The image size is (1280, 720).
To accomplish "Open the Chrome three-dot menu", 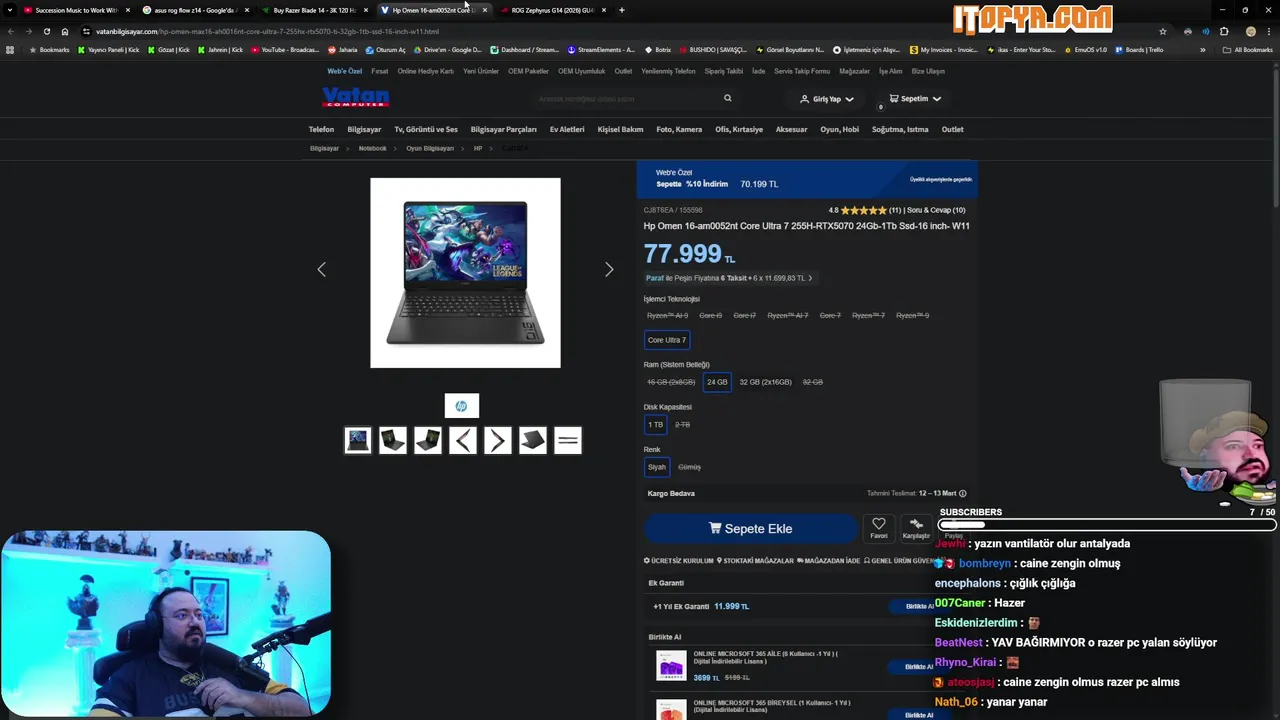I will pos(1269,31).
